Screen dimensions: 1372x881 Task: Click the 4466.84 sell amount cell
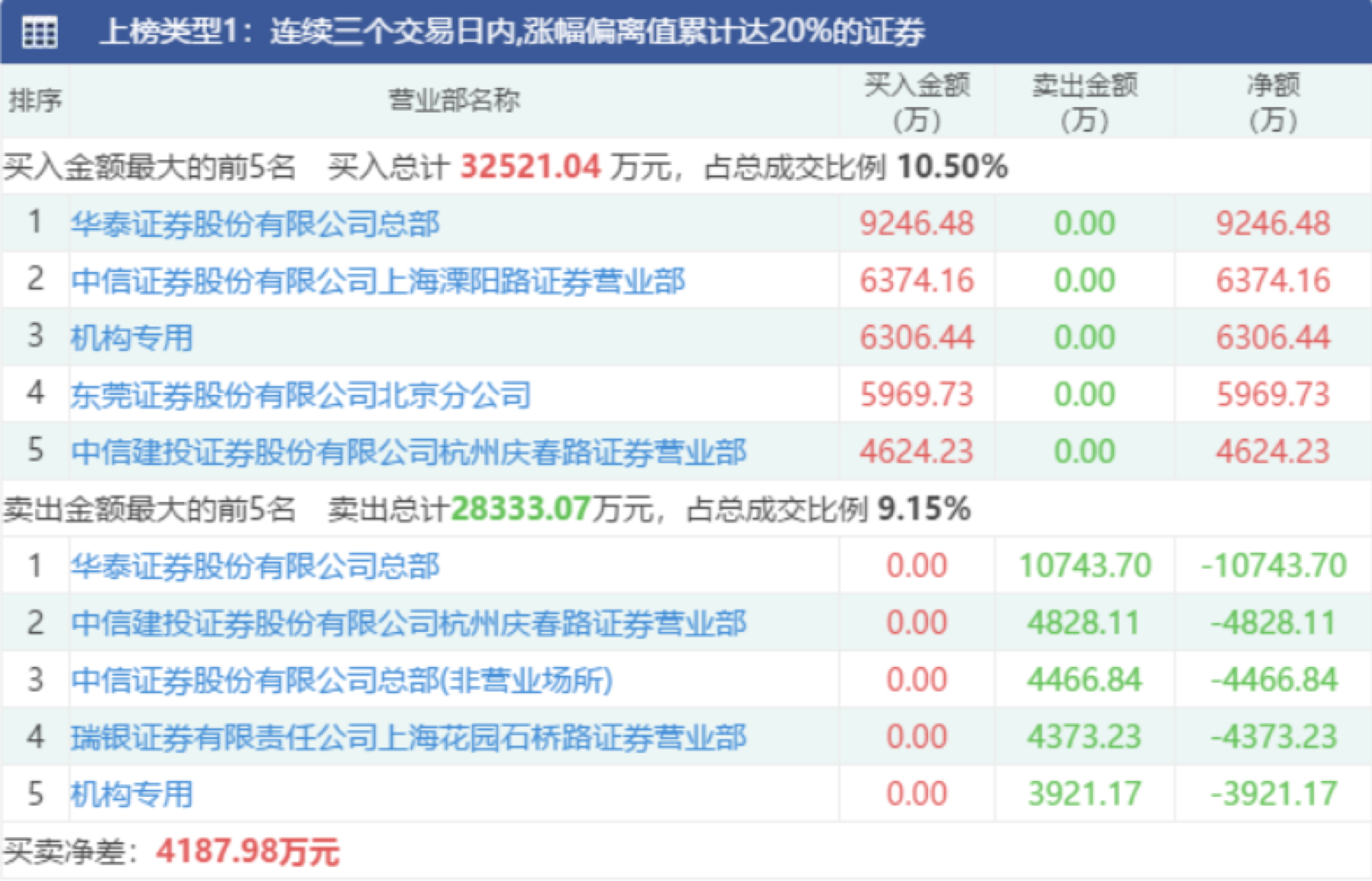click(x=1084, y=680)
